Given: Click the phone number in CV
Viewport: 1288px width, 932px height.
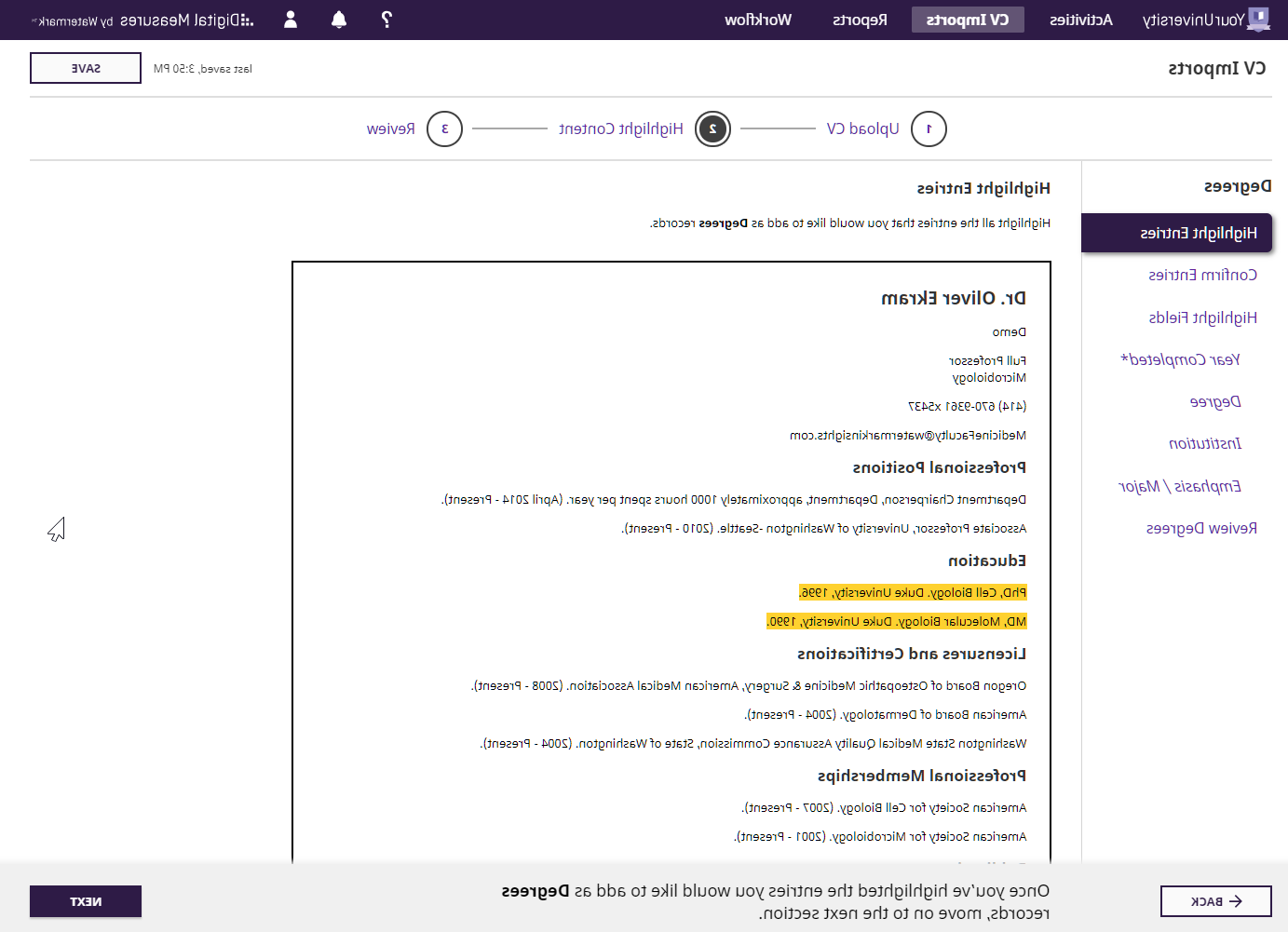Looking at the screenshot, I should [x=967, y=406].
